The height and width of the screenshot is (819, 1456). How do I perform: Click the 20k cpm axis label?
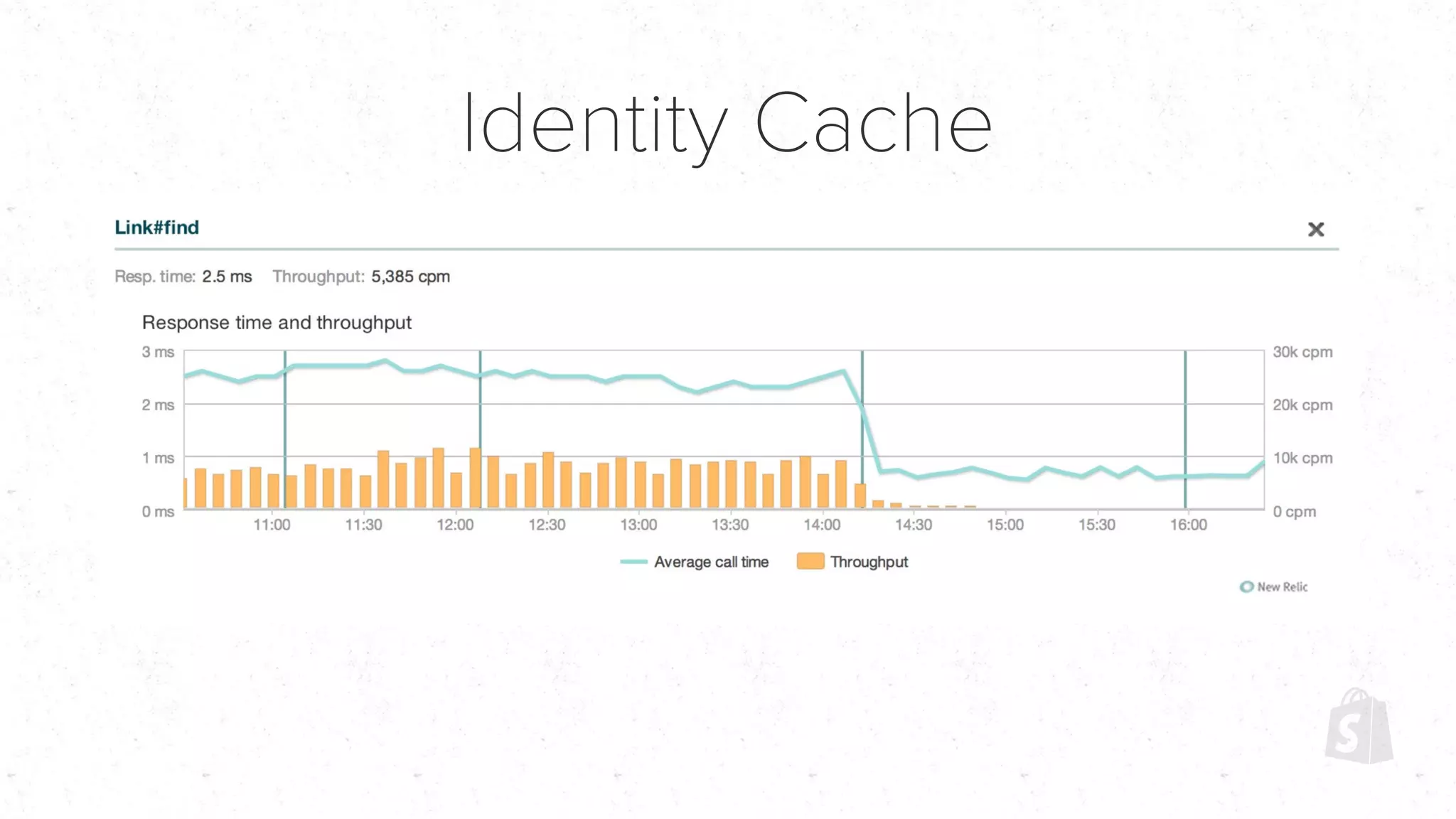[1302, 405]
